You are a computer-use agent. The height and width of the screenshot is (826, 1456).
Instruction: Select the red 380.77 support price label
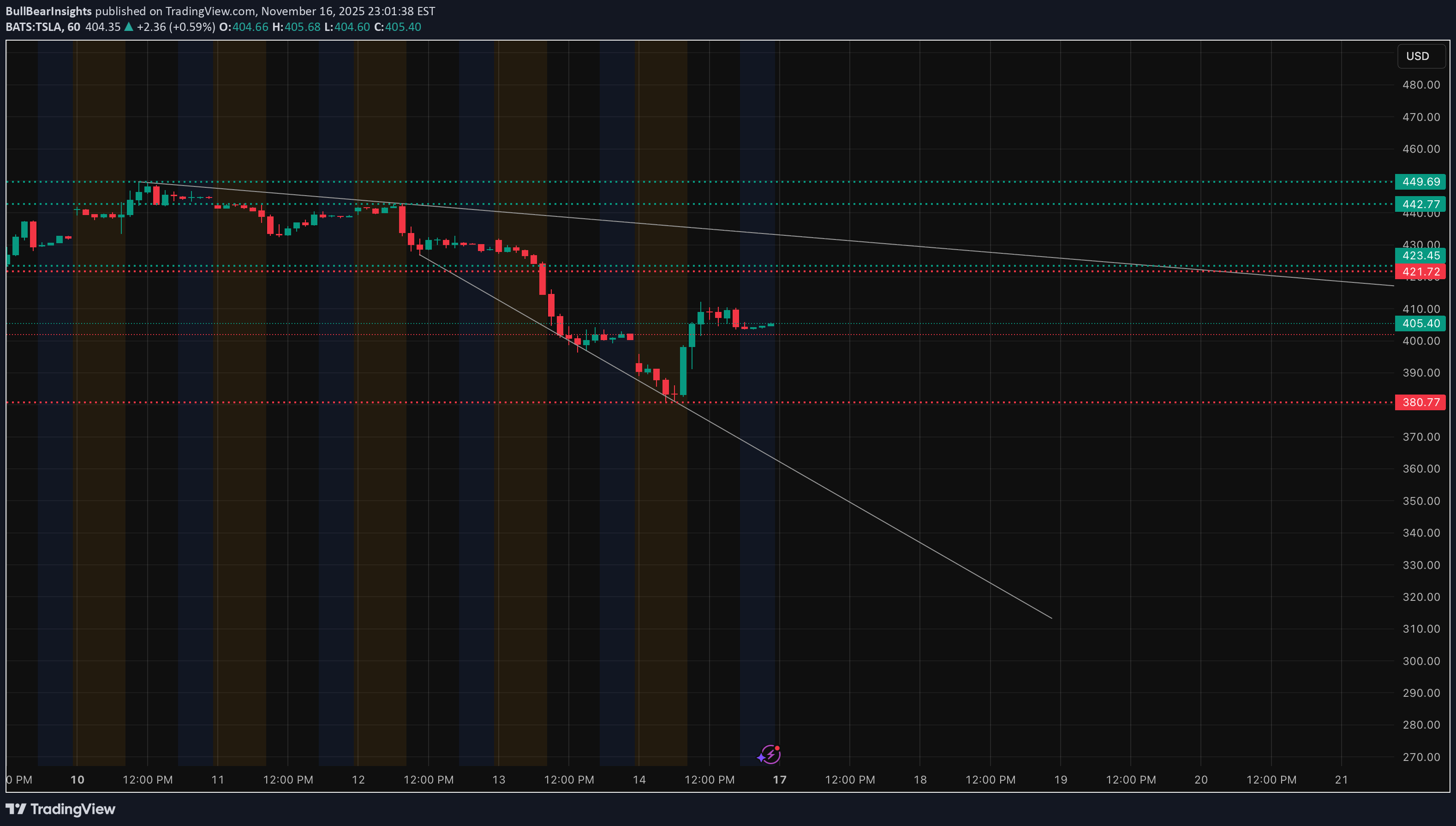(1420, 402)
